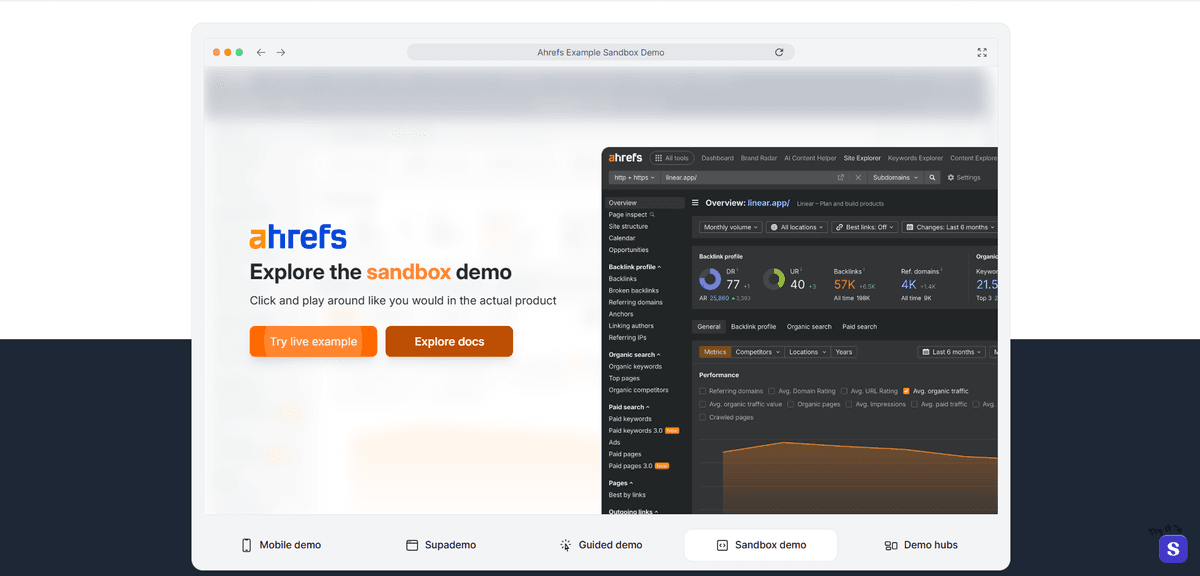Screen dimensions: 1200x576
Task: Click the magnifier search button
Action: coord(932,177)
